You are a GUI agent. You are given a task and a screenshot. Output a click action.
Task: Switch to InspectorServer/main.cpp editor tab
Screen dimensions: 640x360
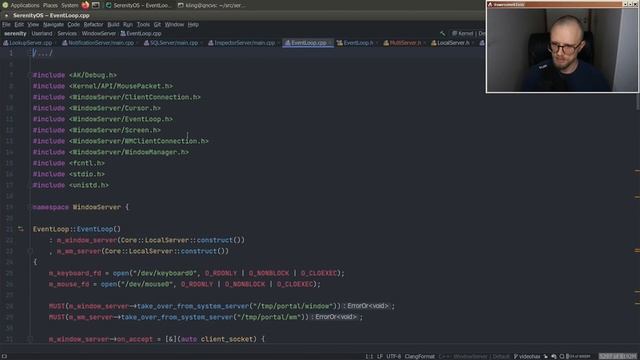[241, 43]
